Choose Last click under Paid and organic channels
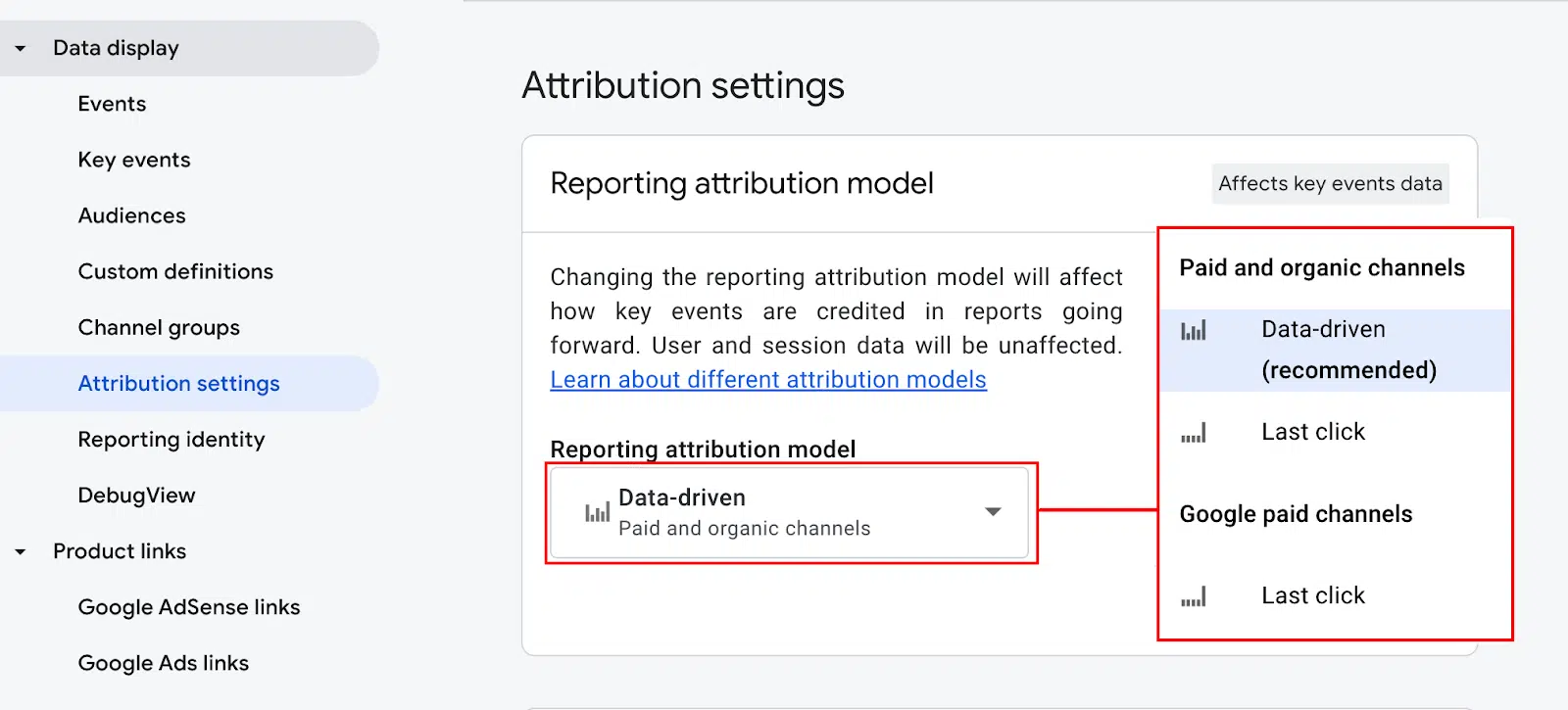The height and width of the screenshot is (710, 1568). pos(1312,432)
